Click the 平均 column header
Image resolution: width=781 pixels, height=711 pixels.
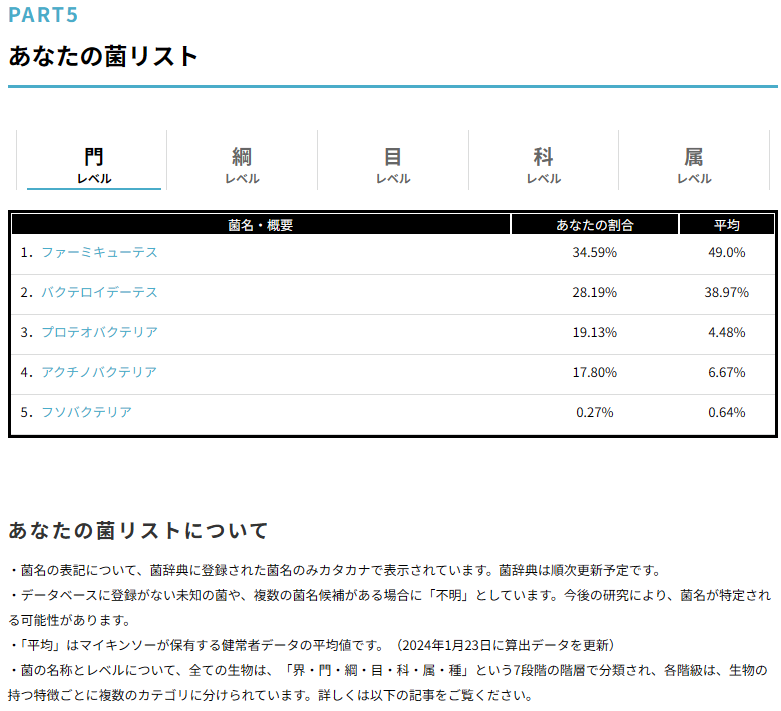point(727,225)
